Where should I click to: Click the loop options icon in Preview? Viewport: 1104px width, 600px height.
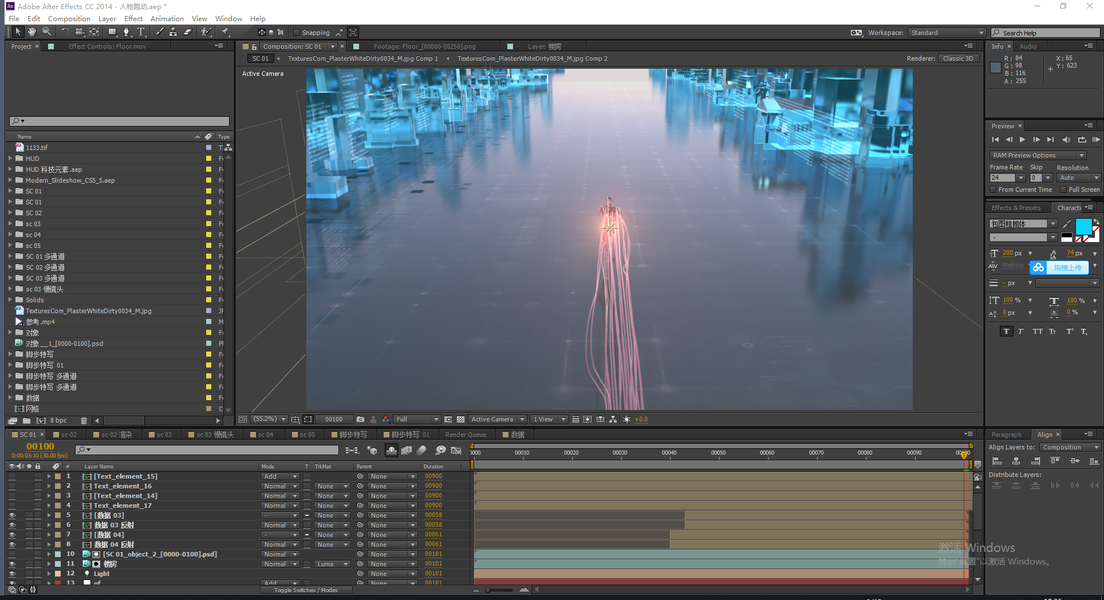pyautogui.click(x=1081, y=140)
